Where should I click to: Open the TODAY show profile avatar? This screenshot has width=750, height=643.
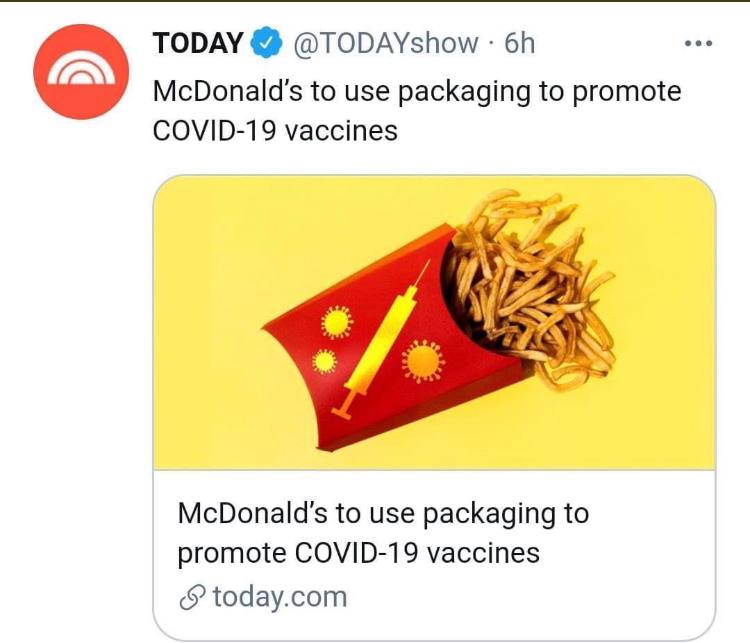pos(81,72)
